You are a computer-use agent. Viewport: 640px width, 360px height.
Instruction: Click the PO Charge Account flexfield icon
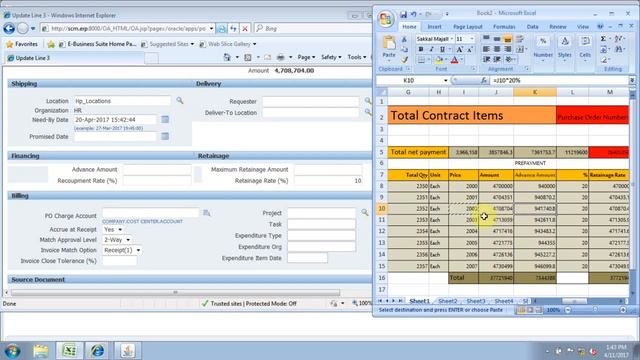207,213
